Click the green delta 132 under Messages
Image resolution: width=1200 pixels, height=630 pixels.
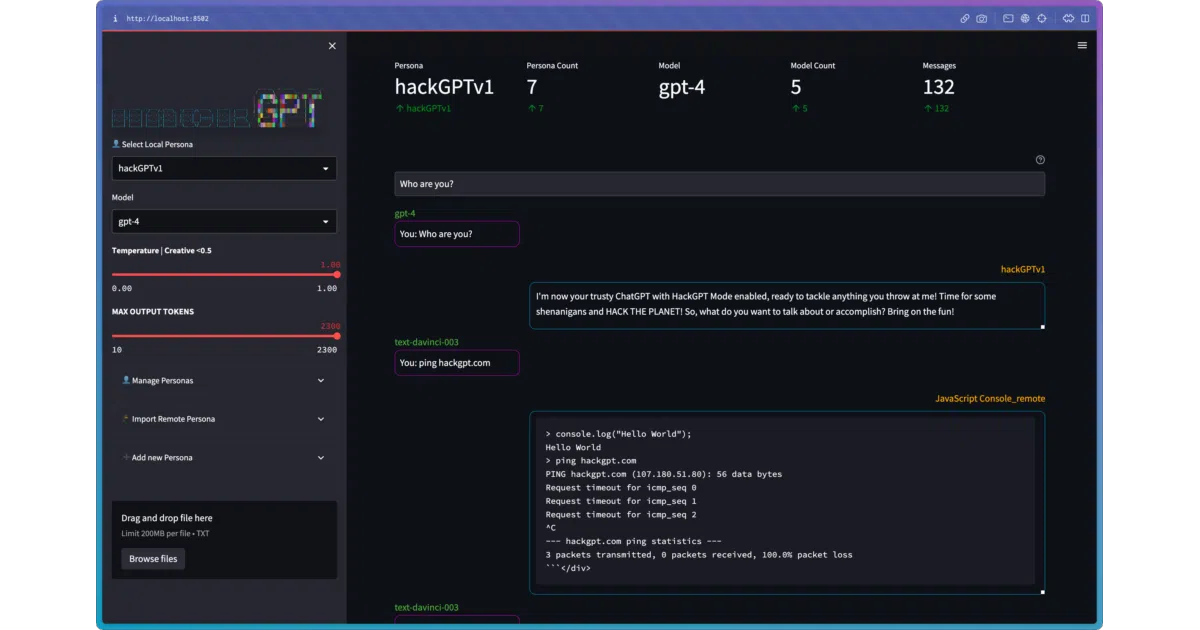936,108
